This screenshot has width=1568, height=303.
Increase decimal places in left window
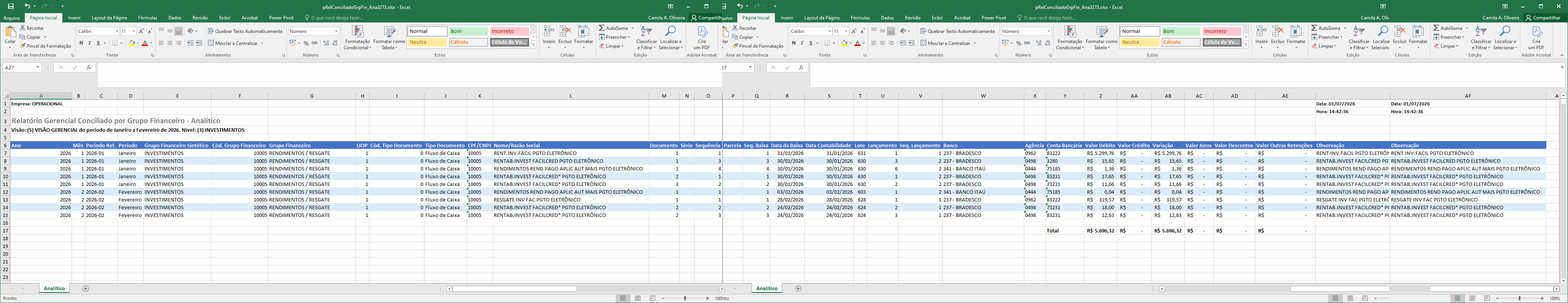tap(326, 43)
